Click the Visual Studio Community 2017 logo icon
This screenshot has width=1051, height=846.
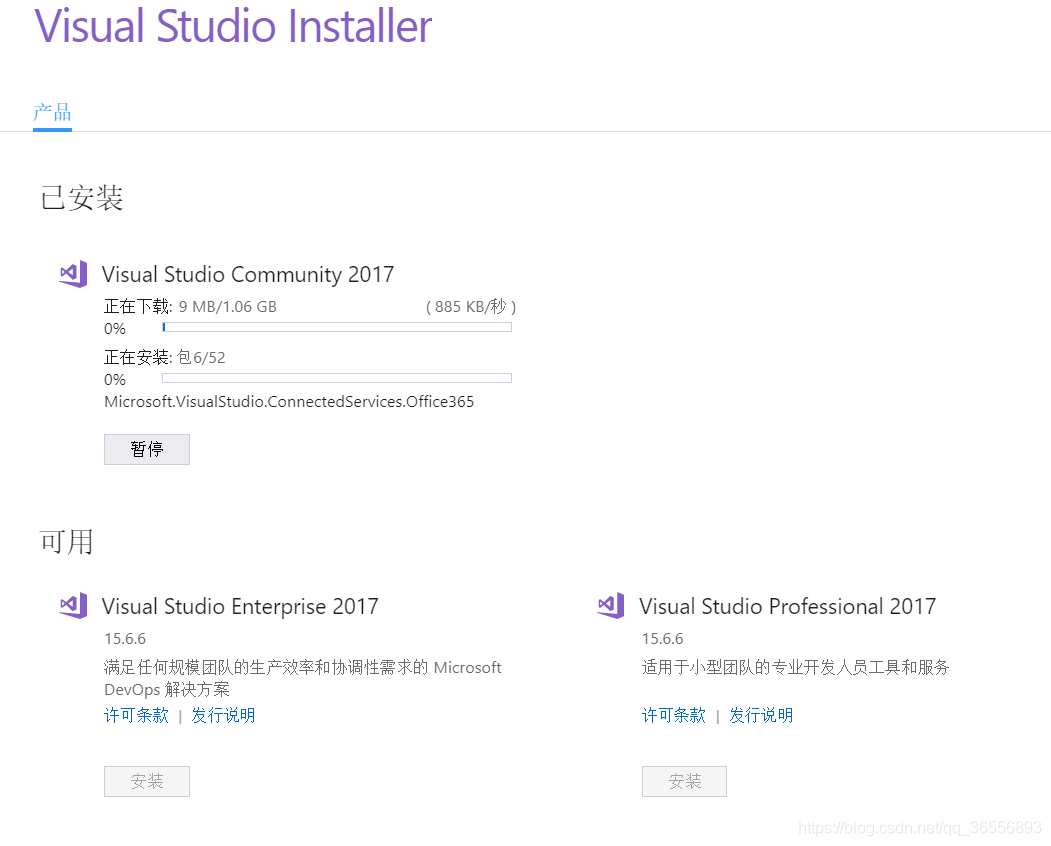click(73, 274)
